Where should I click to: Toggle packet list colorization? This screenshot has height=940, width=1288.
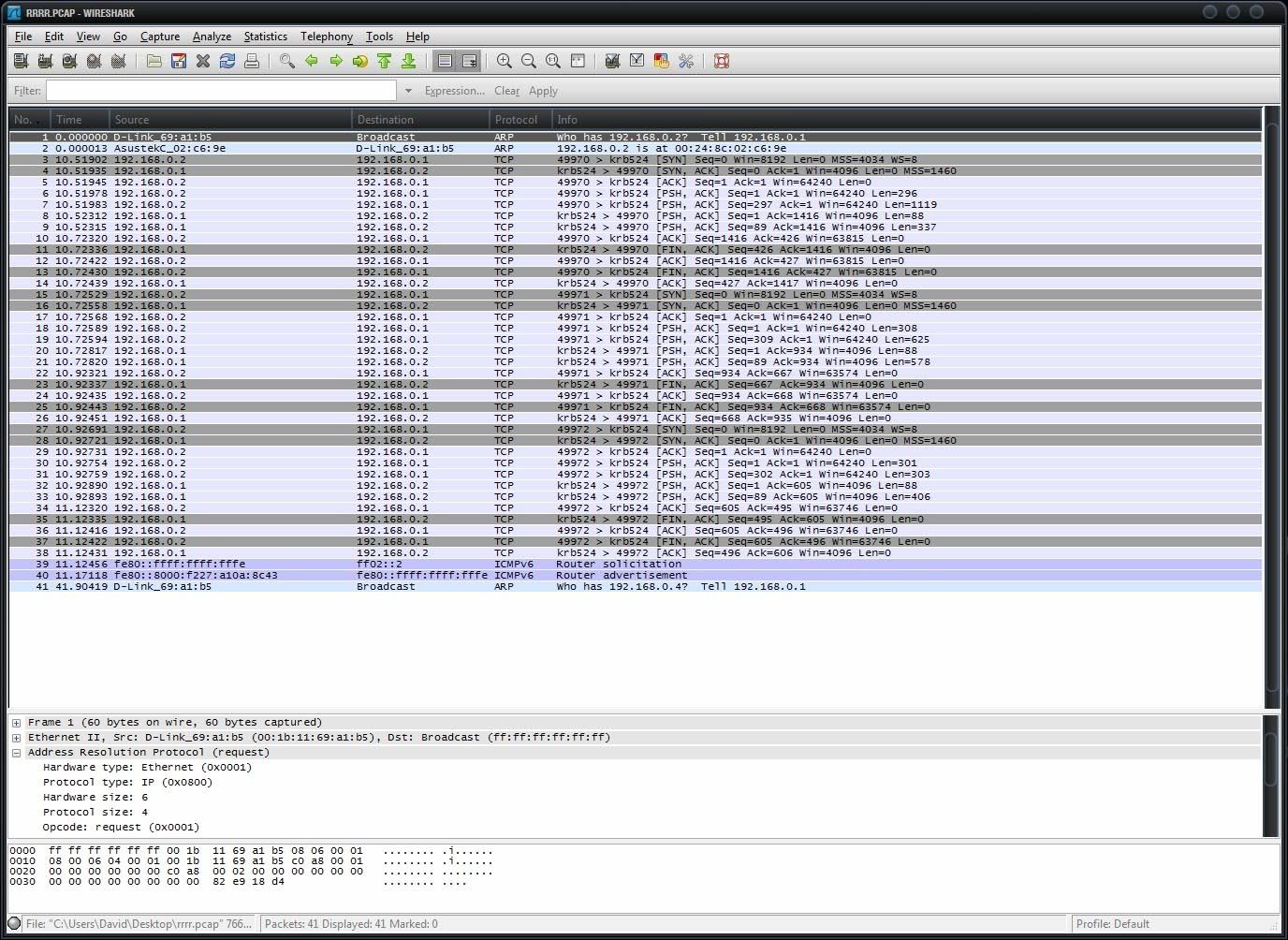coord(446,61)
